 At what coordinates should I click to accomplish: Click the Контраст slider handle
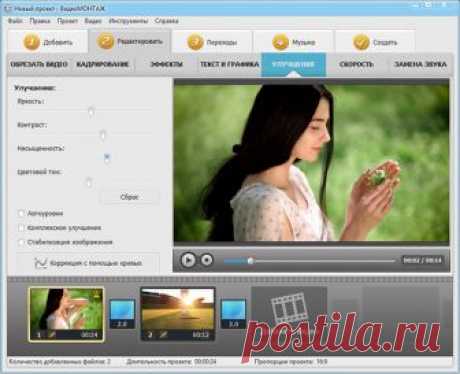click(x=103, y=135)
